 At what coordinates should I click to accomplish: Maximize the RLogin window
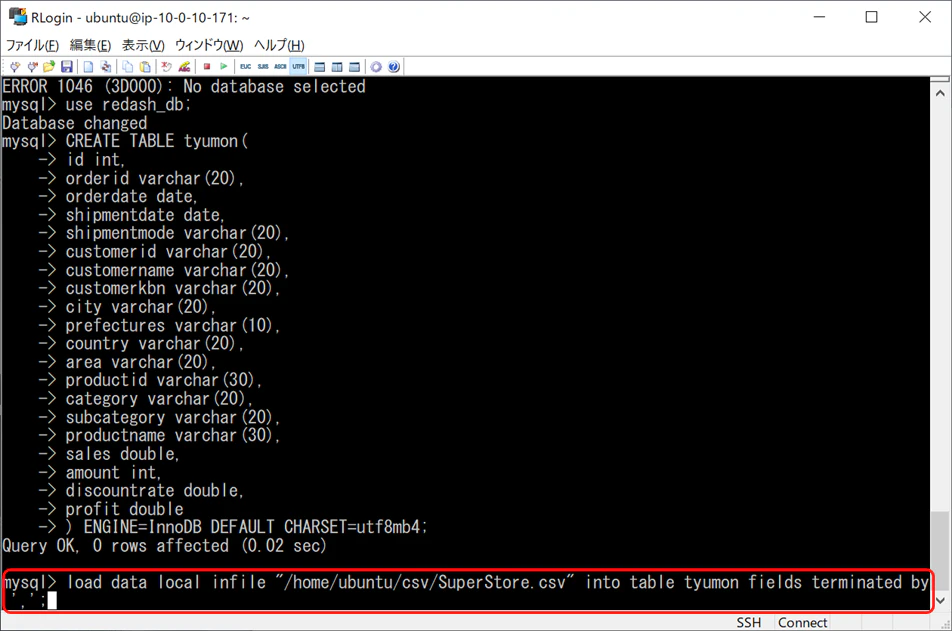point(871,17)
